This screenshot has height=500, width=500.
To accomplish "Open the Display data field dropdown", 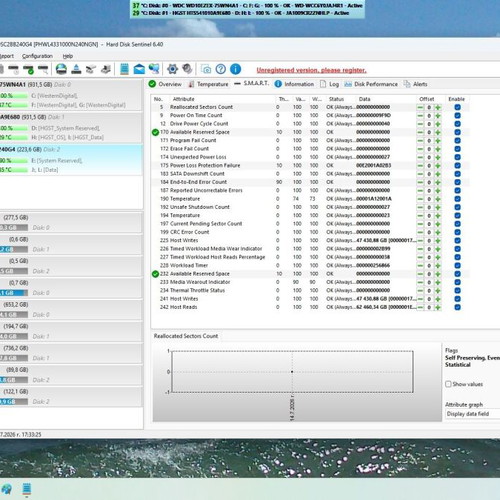I will [x=473, y=414].
